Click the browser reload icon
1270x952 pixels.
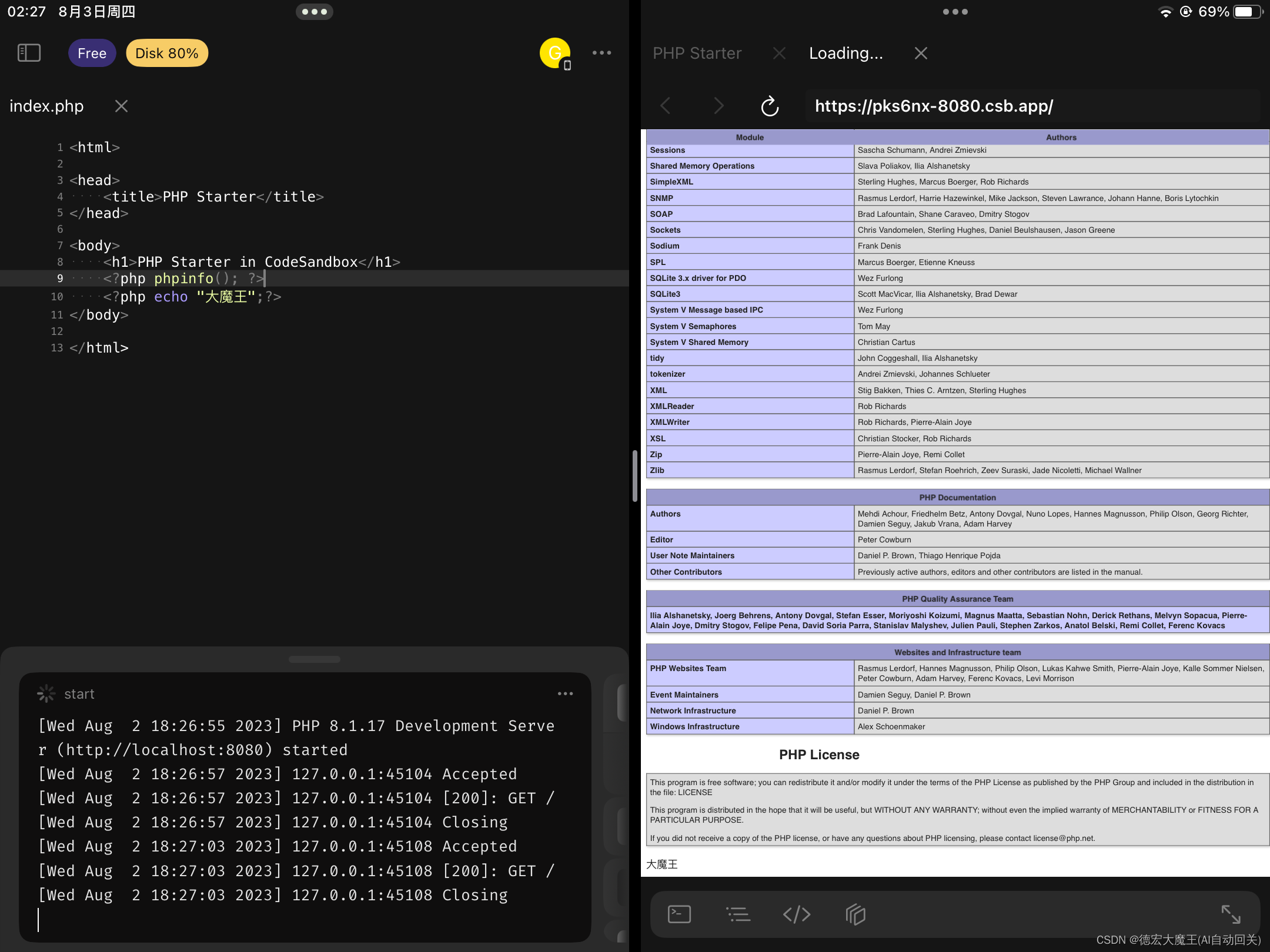pos(770,106)
